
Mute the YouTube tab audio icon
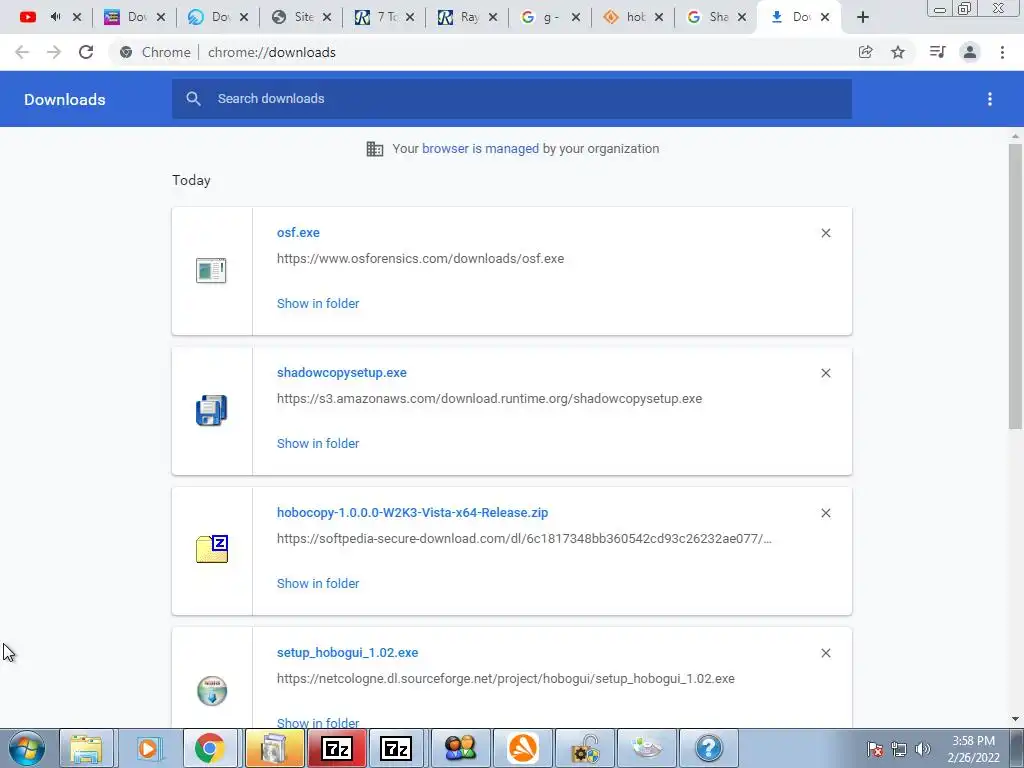coord(56,17)
